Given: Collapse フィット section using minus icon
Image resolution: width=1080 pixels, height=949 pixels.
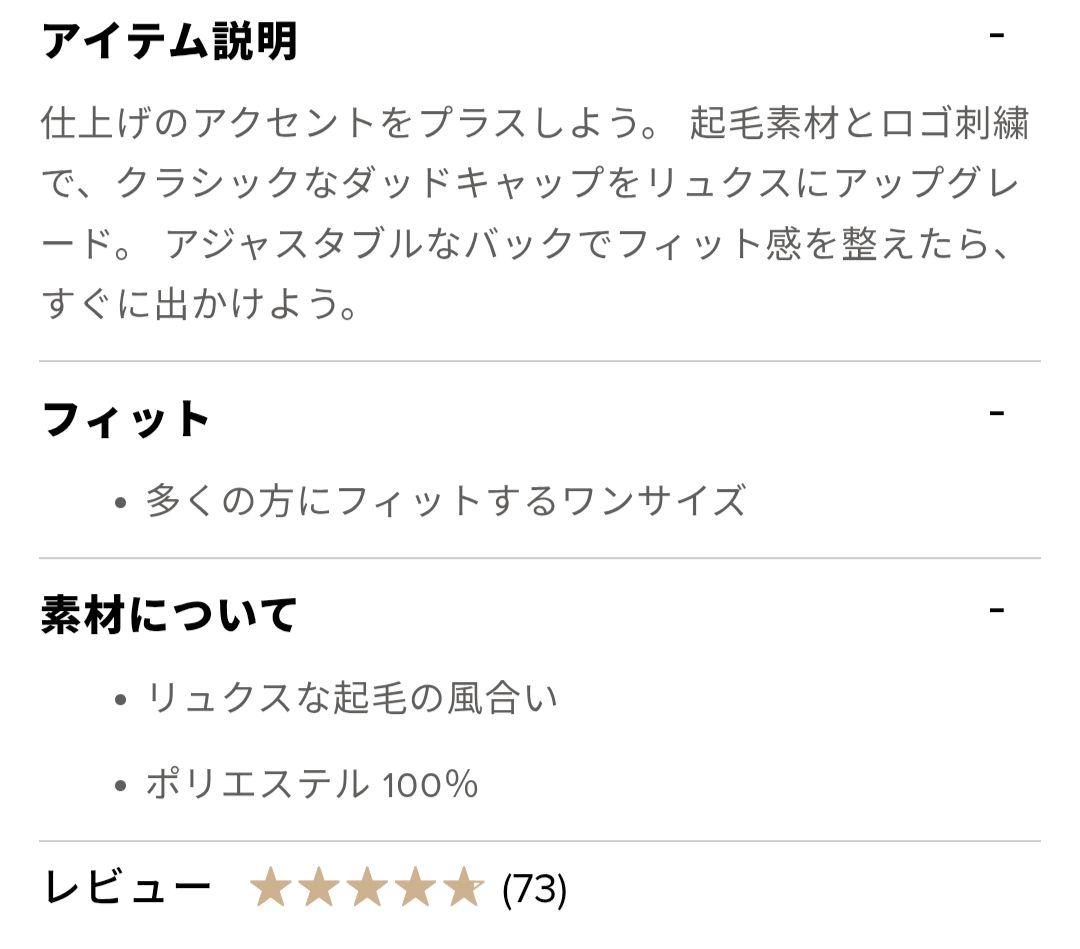Looking at the screenshot, I should [x=996, y=412].
